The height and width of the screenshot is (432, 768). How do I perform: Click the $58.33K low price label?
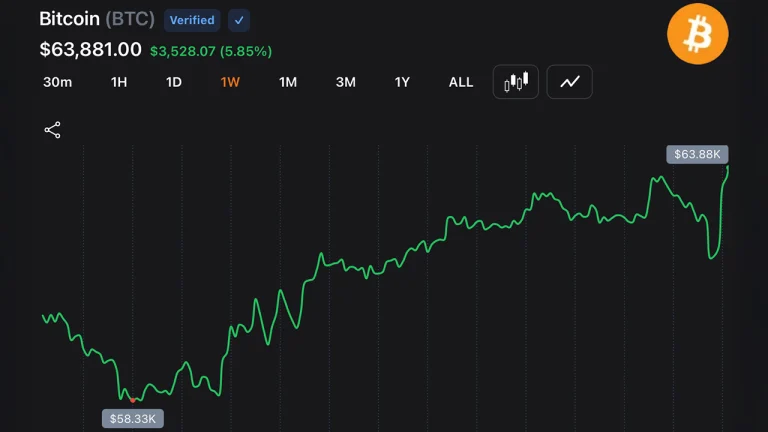point(133,419)
